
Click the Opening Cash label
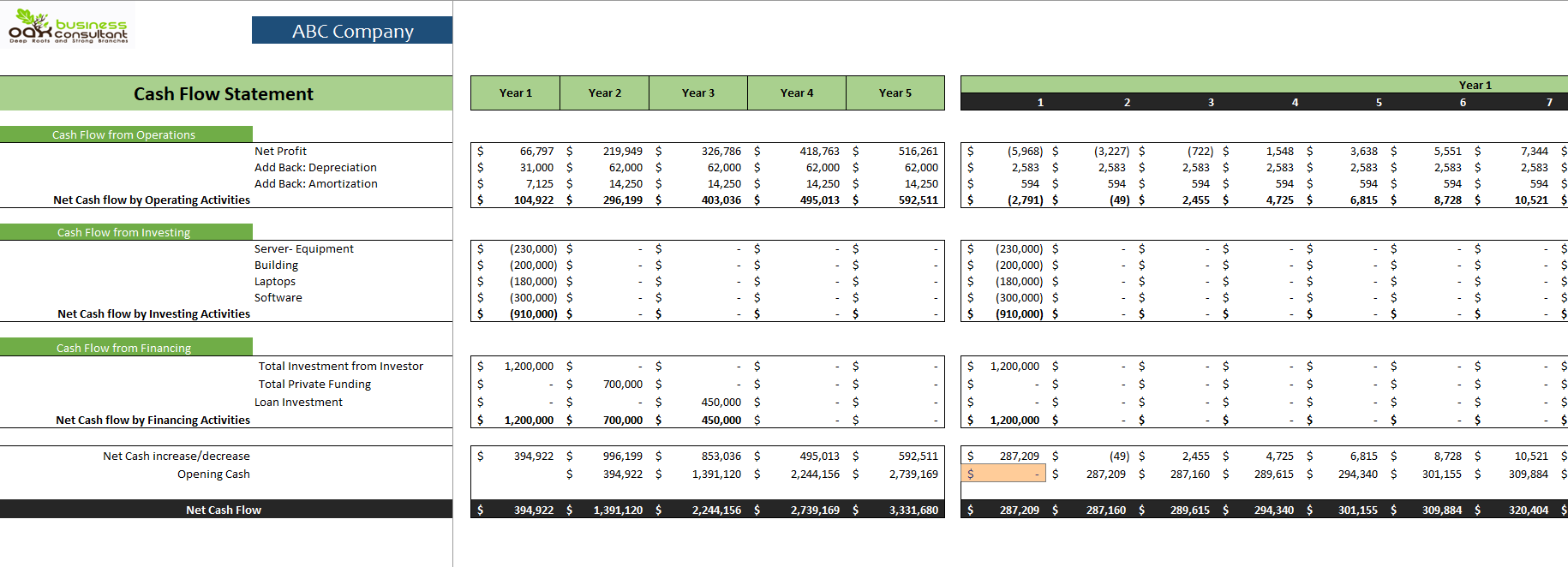pos(213,474)
